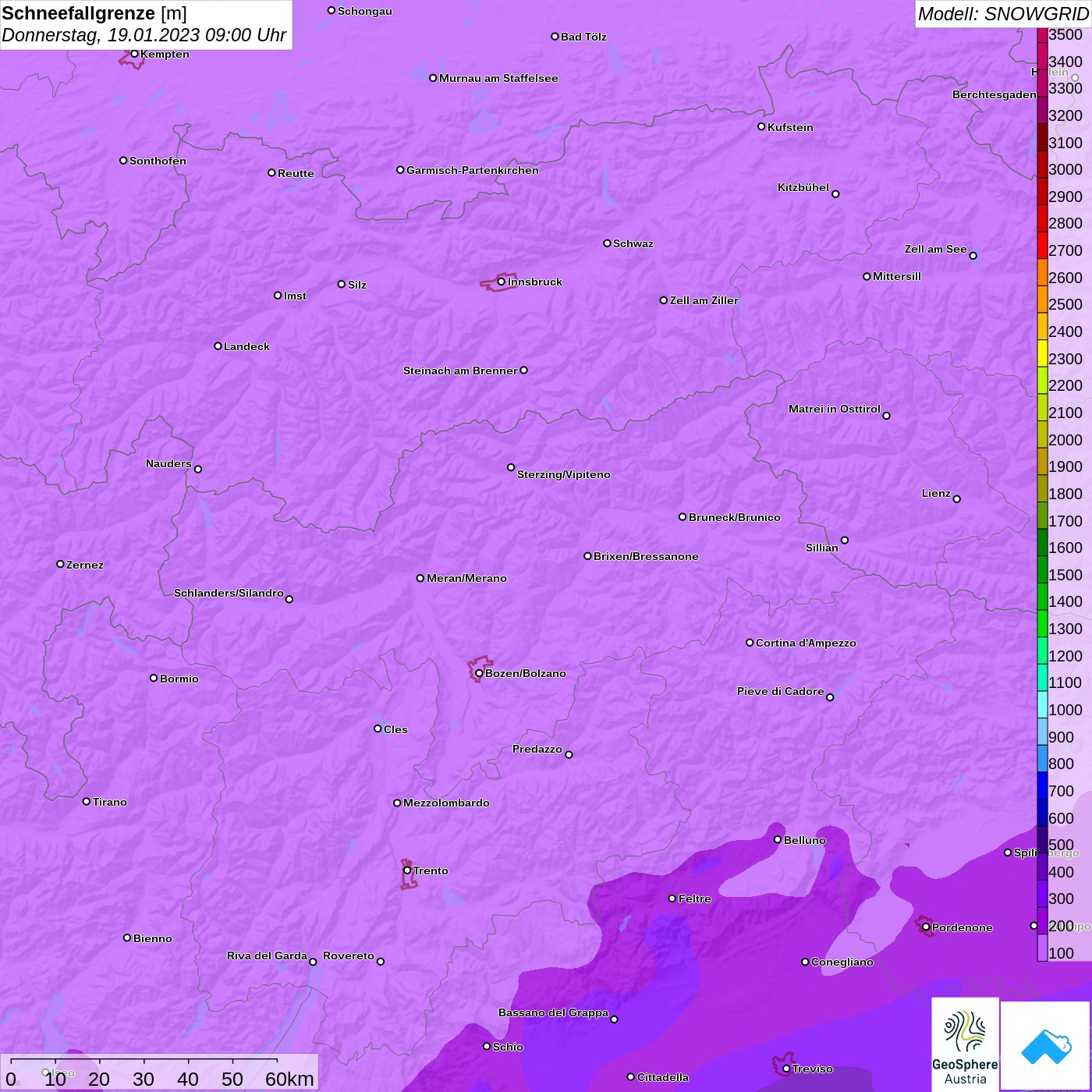Select the Zernez location dot

pyautogui.click(x=60, y=564)
